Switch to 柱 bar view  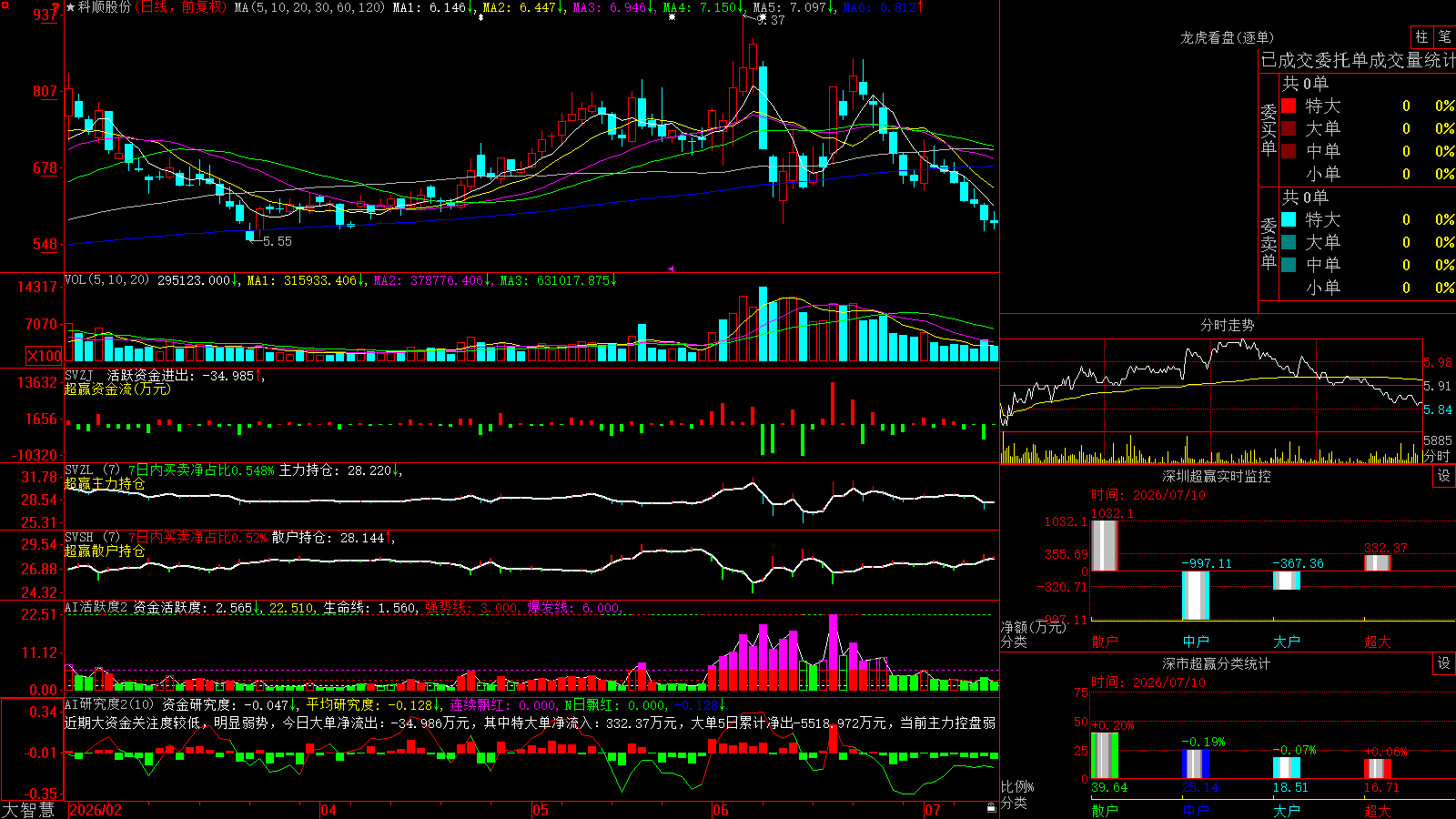pyautogui.click(x=1421, y=37)
